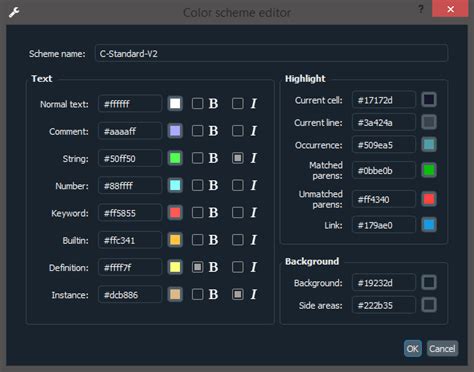This screenshot has width=474, height=372.
Task: Edit Definition hex value #ffff7f
Action: point(130,267)
